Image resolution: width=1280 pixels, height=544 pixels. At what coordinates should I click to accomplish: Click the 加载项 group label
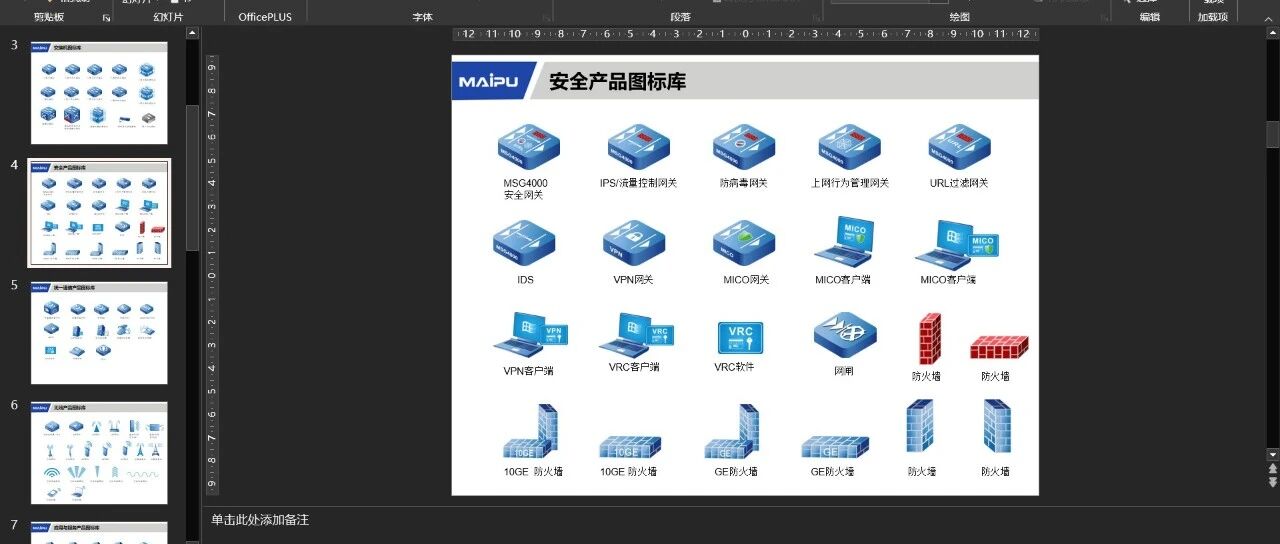pos(1212,17)
